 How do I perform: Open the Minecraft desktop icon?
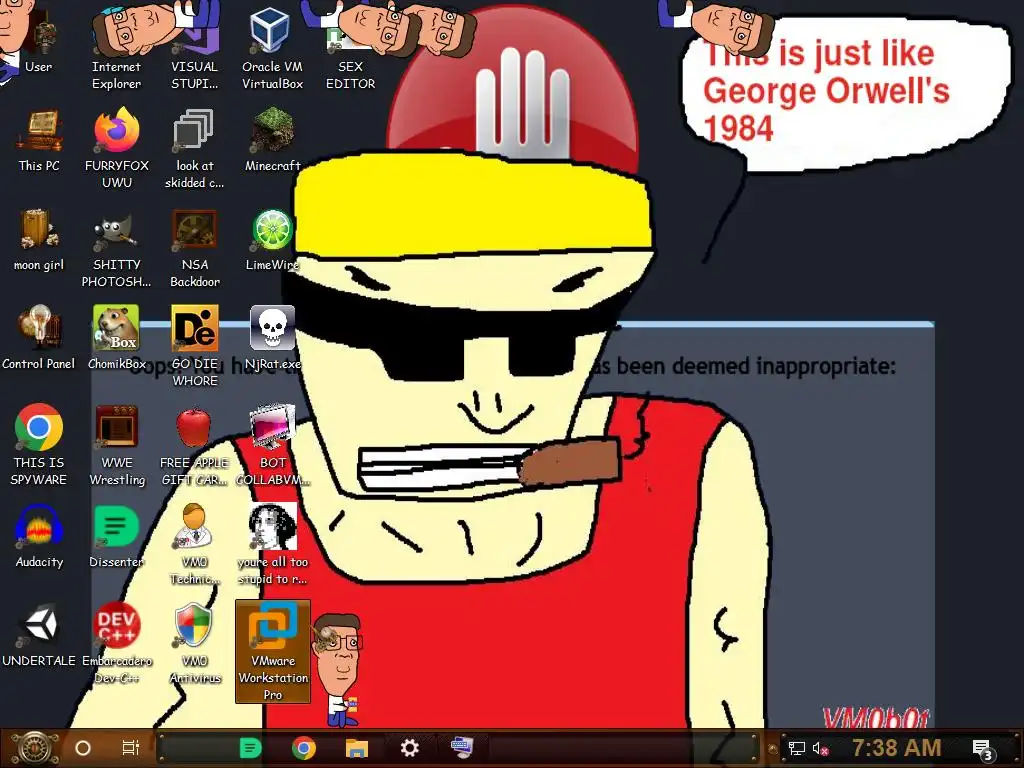click(x=272, y=142)
